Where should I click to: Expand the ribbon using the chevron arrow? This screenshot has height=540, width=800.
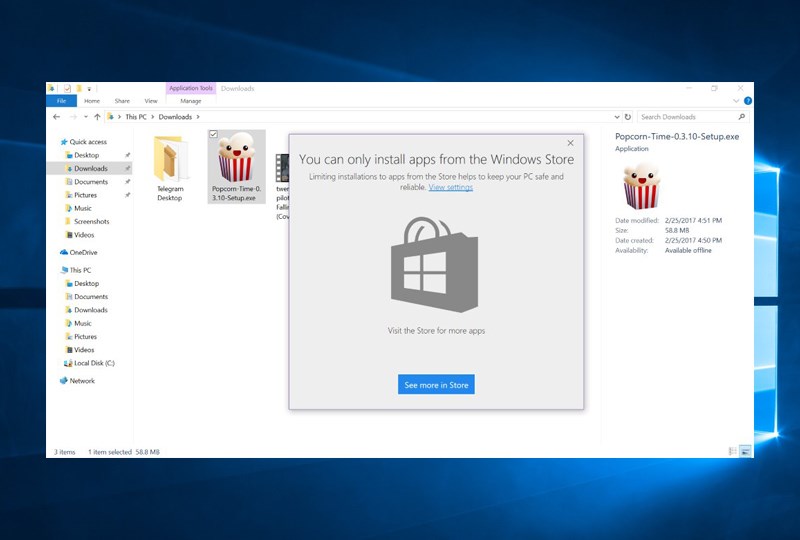point(737,101)
